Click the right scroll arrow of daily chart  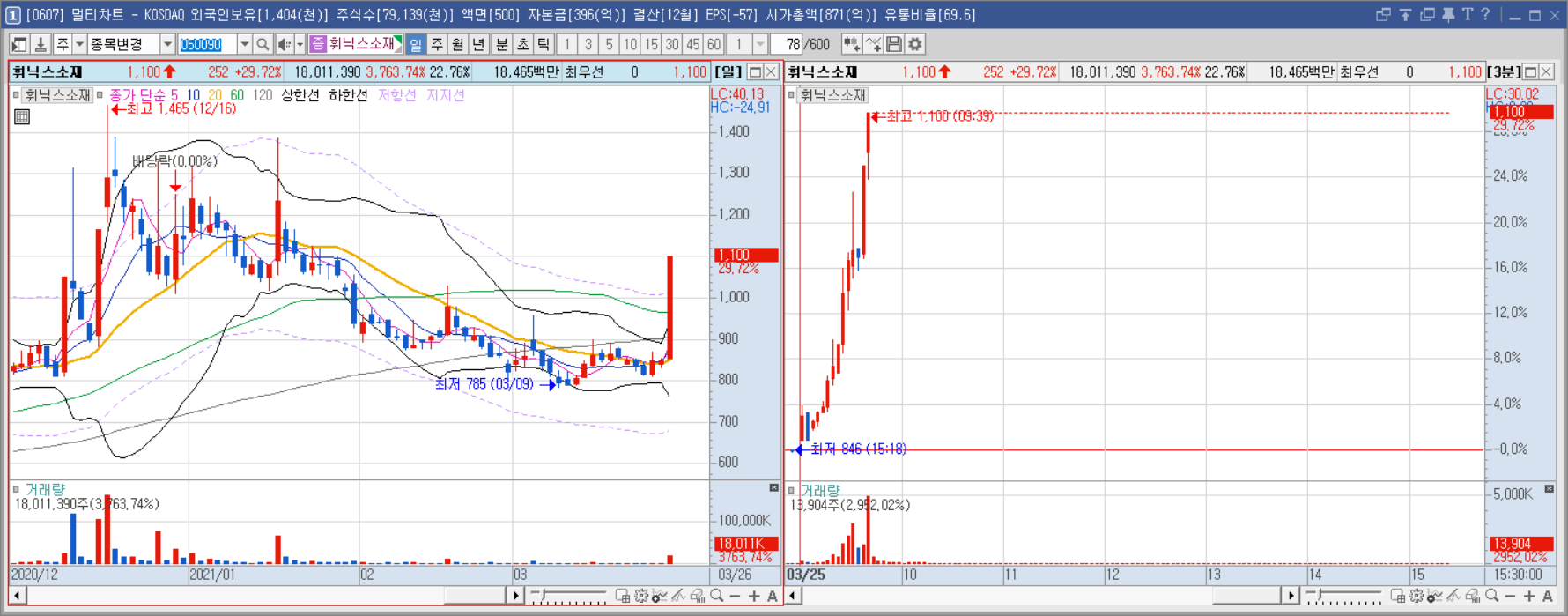pyautogui.click(x=516, y=597)
